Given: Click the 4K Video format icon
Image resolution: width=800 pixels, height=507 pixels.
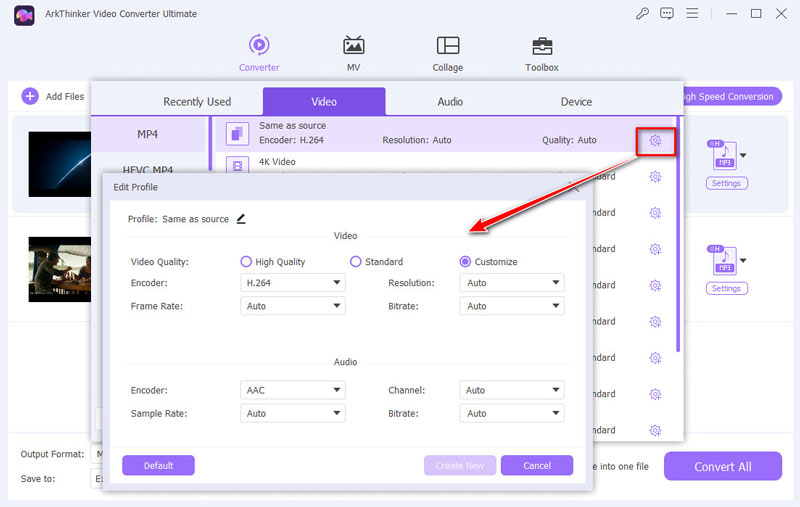Looking at the screenshot, I should pyautogui.click(x=237, y=165).
